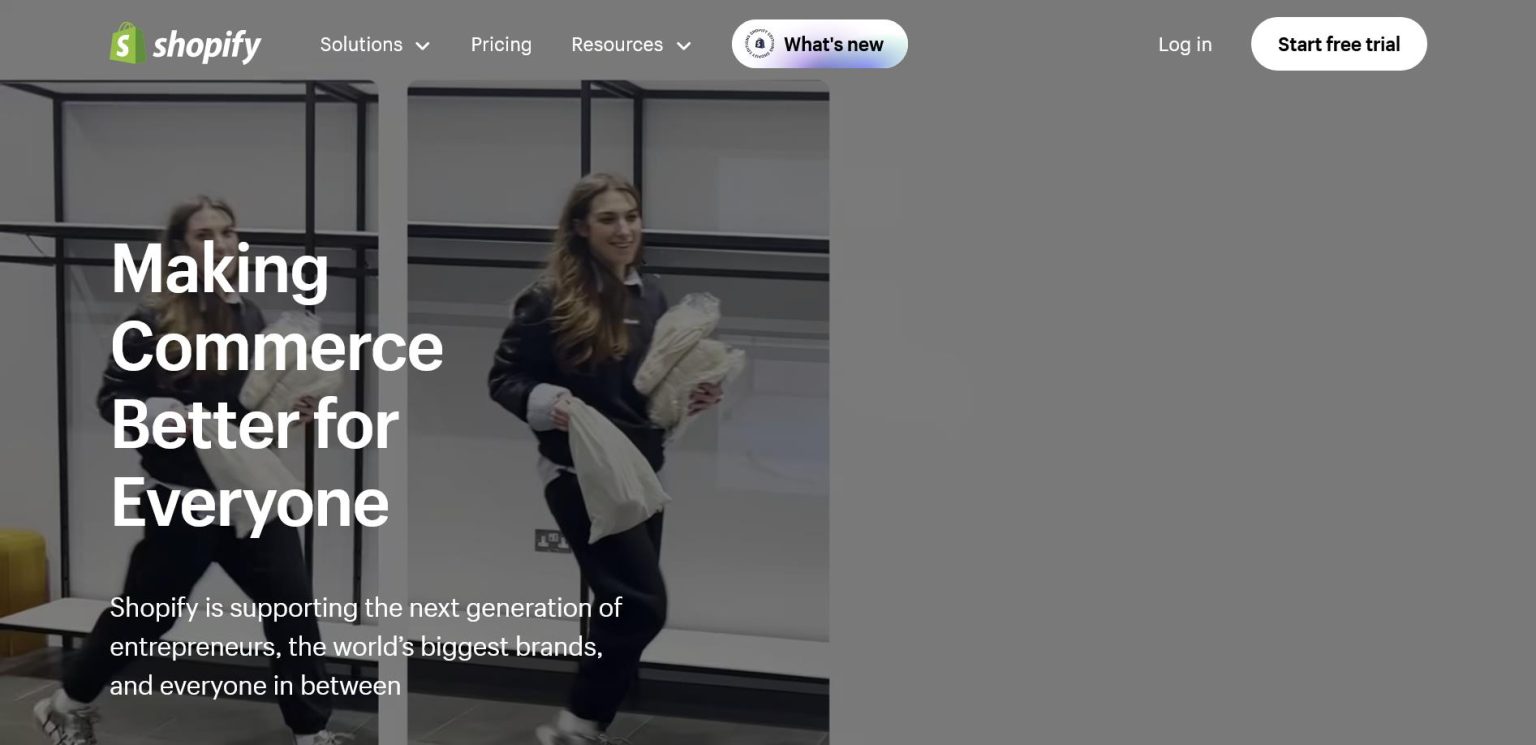Click the wall power socket in the video
Image resolution: width=1536 pixels, height=745 pixels.
coord(549,541)
